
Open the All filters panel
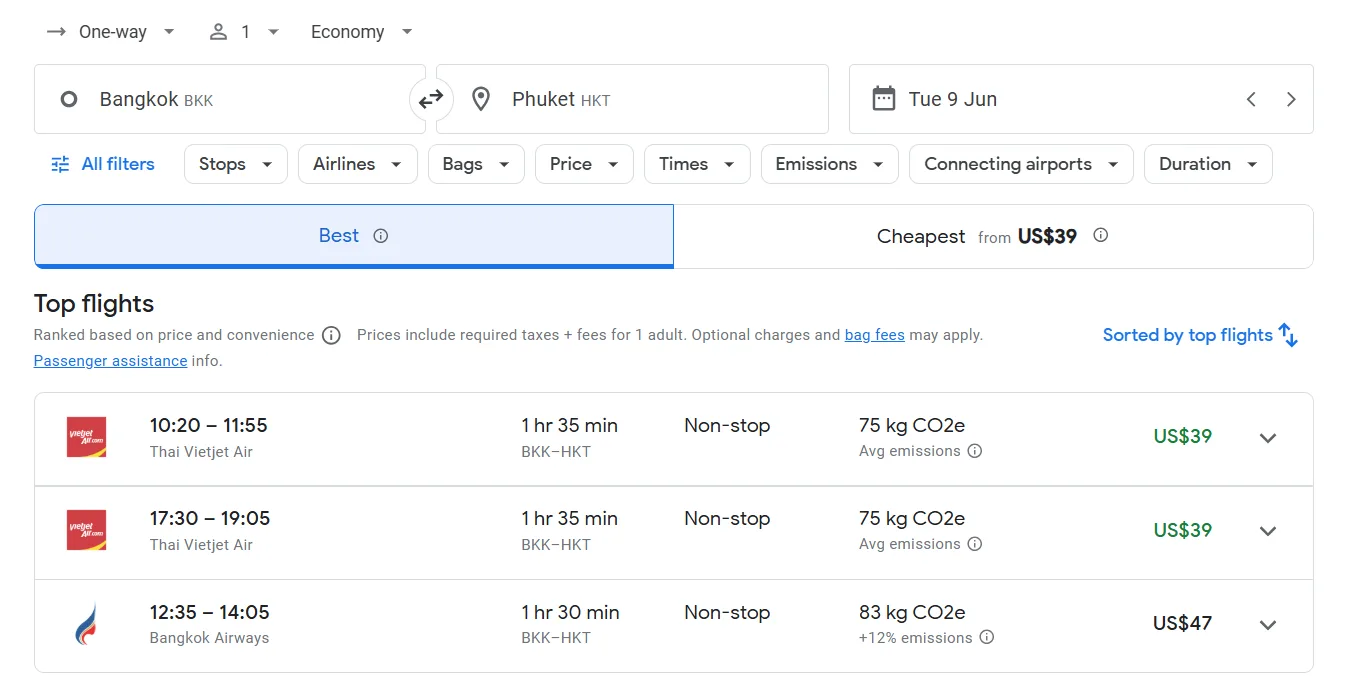point(103,164)
